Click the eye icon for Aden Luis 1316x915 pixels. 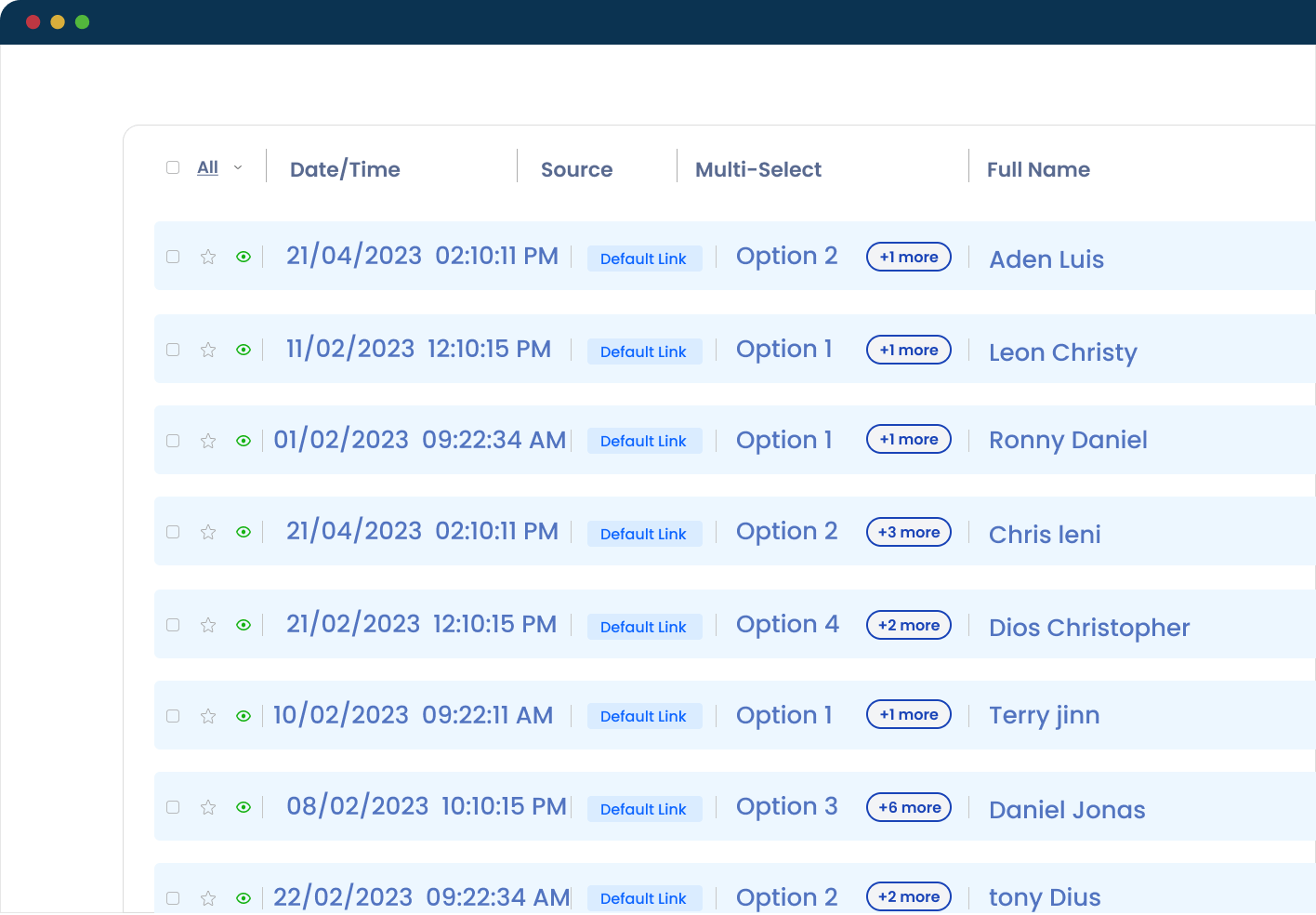(243, 257)
